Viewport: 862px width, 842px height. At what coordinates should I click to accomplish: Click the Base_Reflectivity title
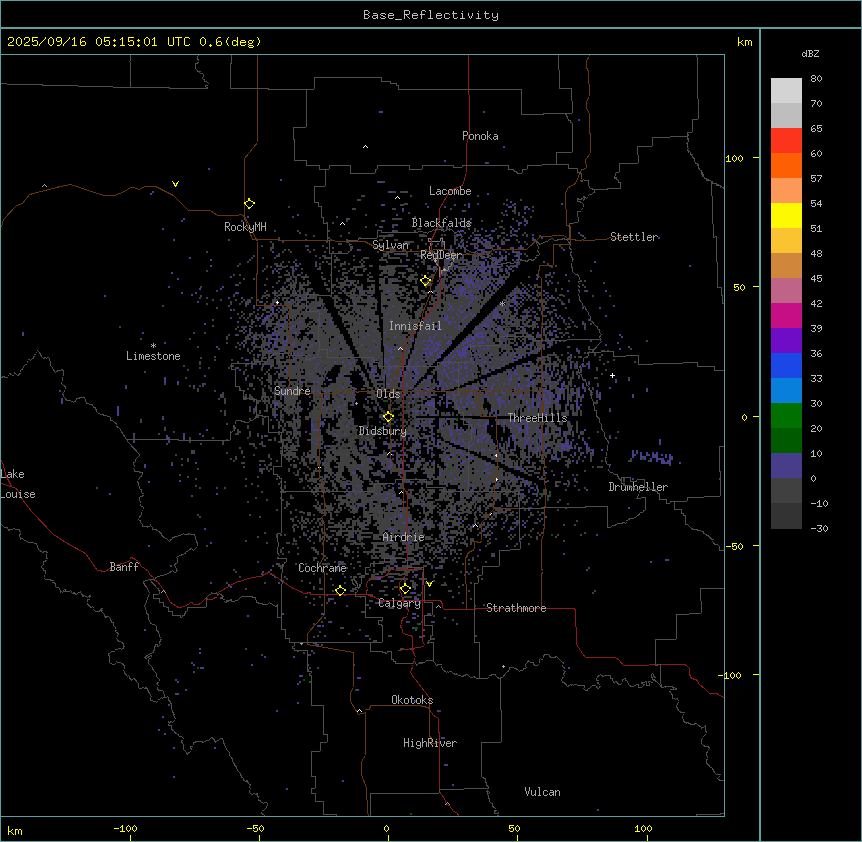coord(431,15)
